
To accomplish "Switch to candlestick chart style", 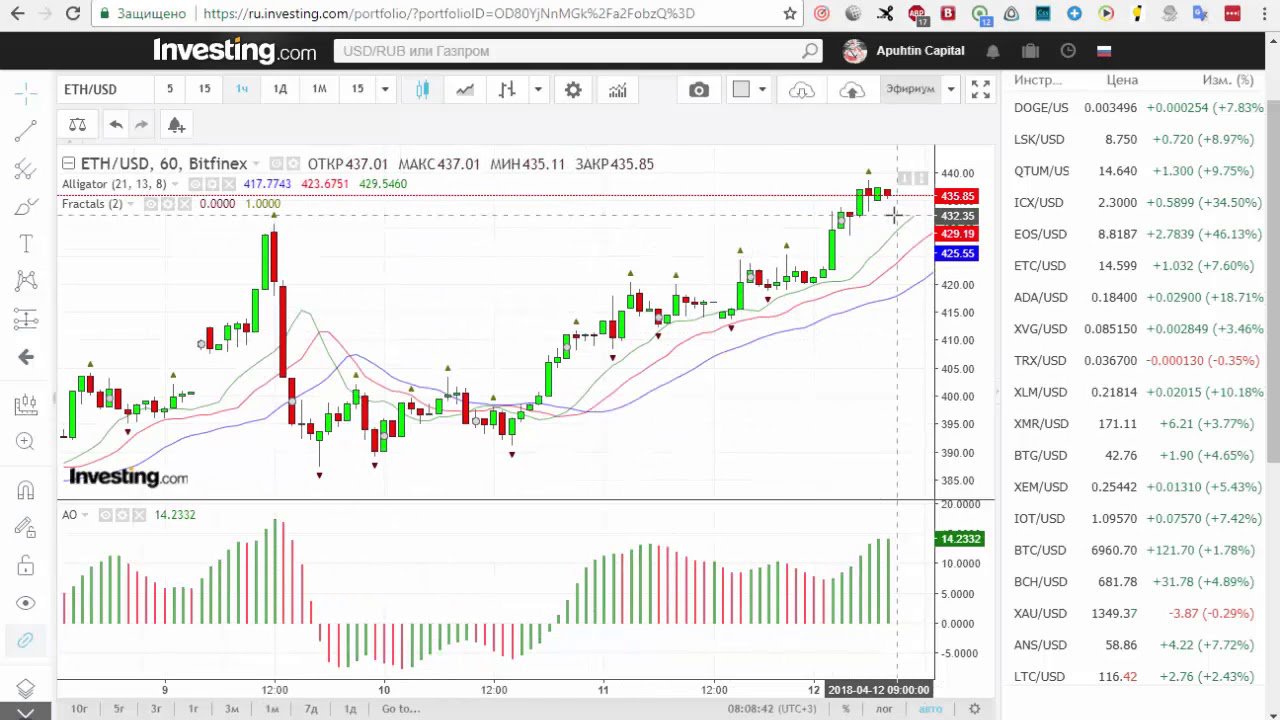I will click(x=422, y=89).
